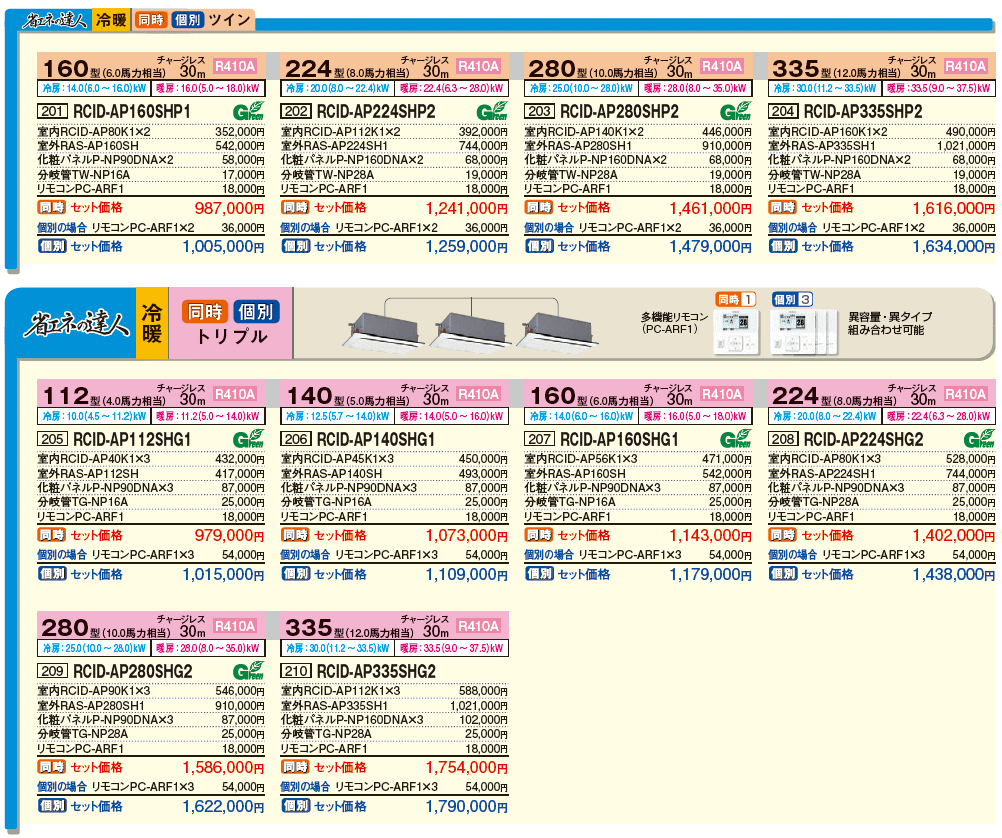Click the Green logo beside RCID-AP112SHG1
Image resolution: width=1002 pixels, height=838 pixels.
[248, 439]
